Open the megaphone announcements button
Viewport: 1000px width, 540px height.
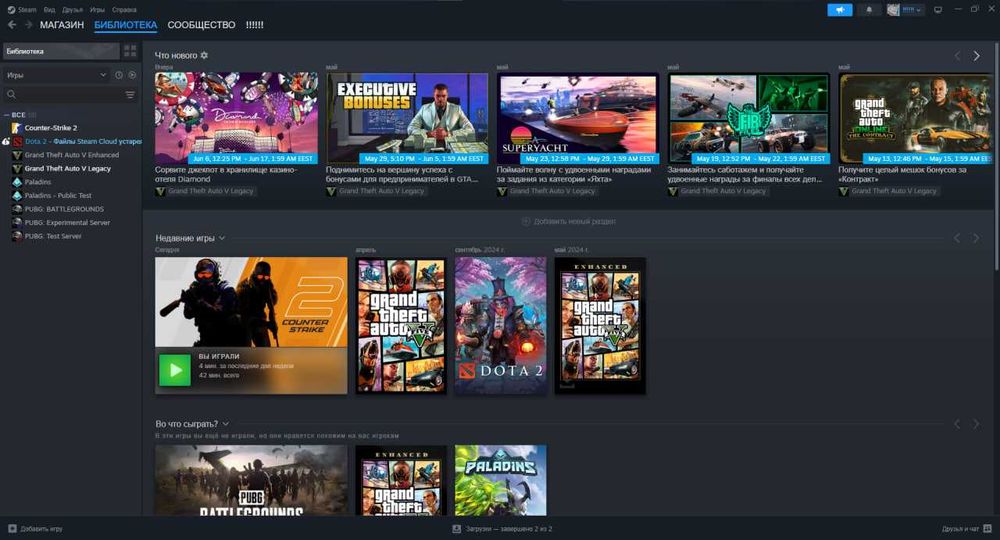click(x=839, y=10)
